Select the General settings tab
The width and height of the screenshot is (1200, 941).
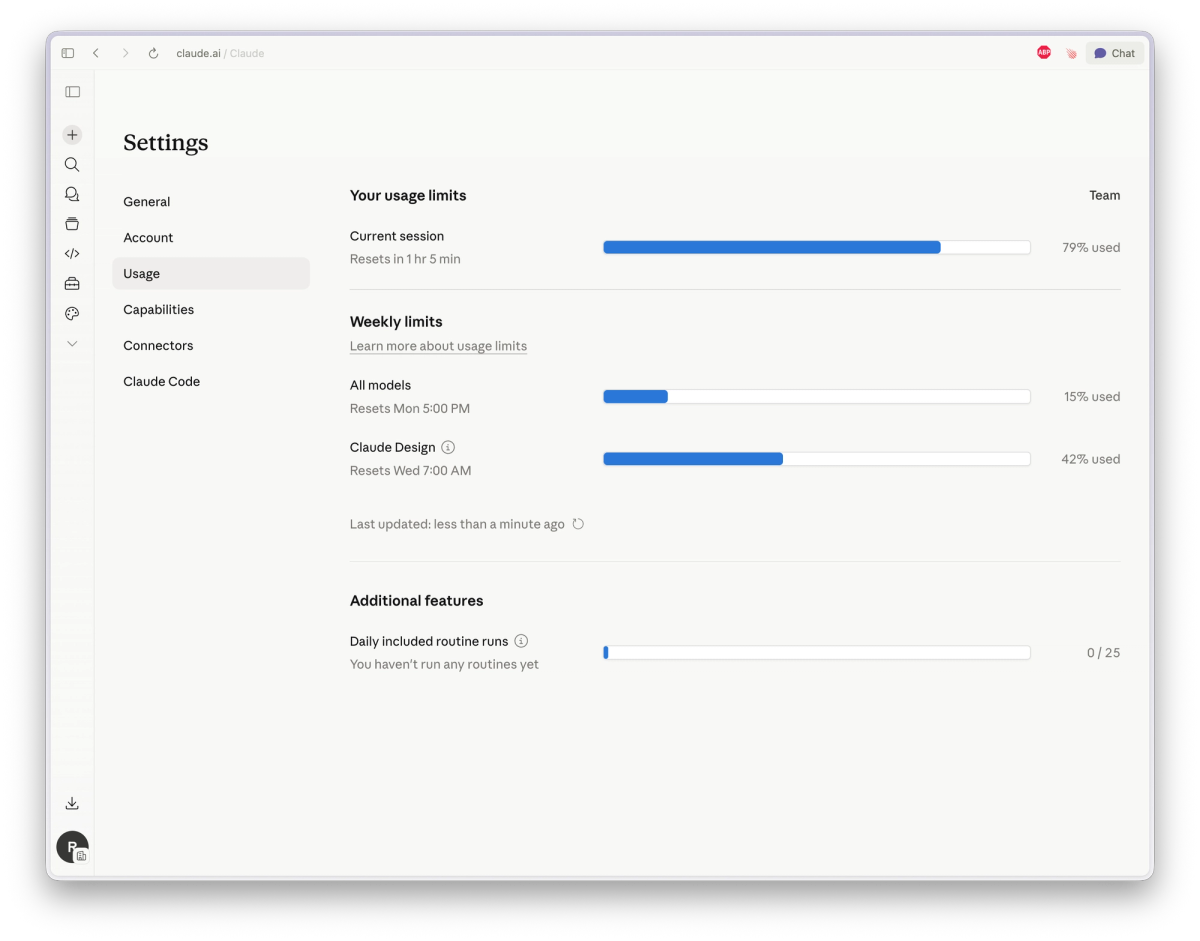click(211, 202)
